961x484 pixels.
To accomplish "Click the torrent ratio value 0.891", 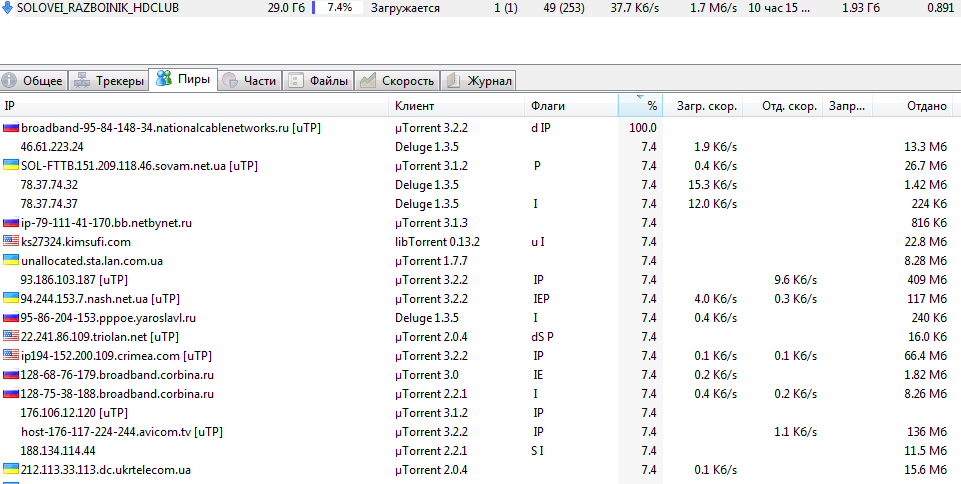I will point(940,9).
